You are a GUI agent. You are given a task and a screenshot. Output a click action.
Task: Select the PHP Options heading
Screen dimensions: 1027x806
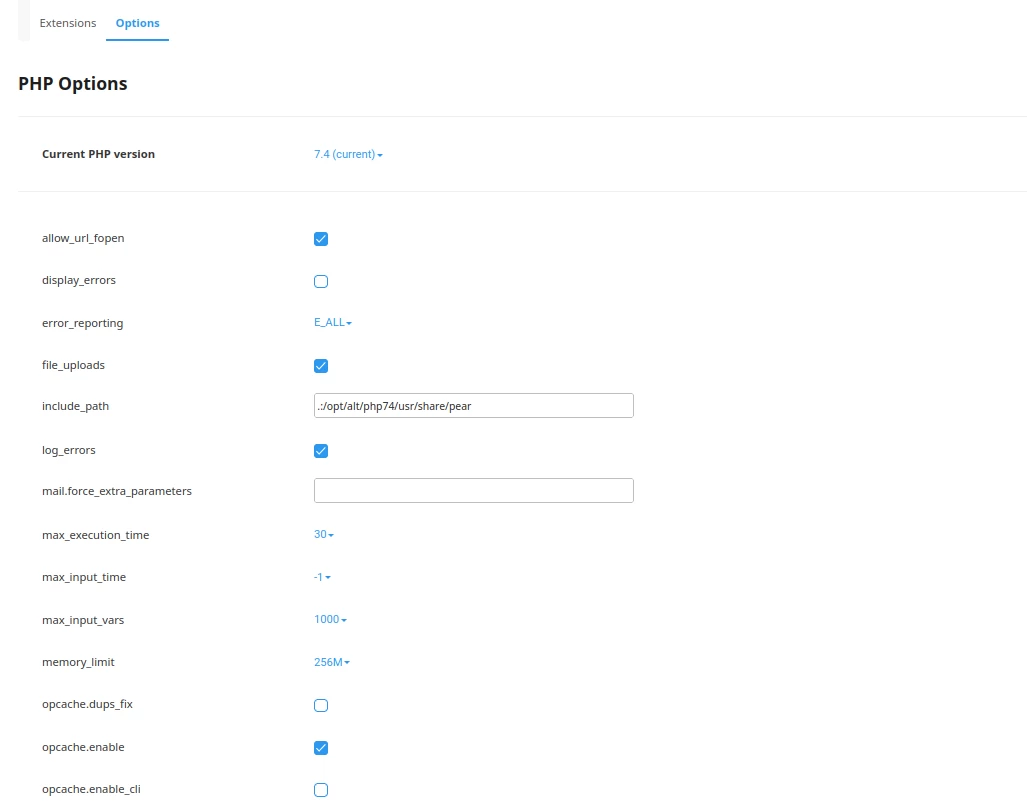(72, 83)
